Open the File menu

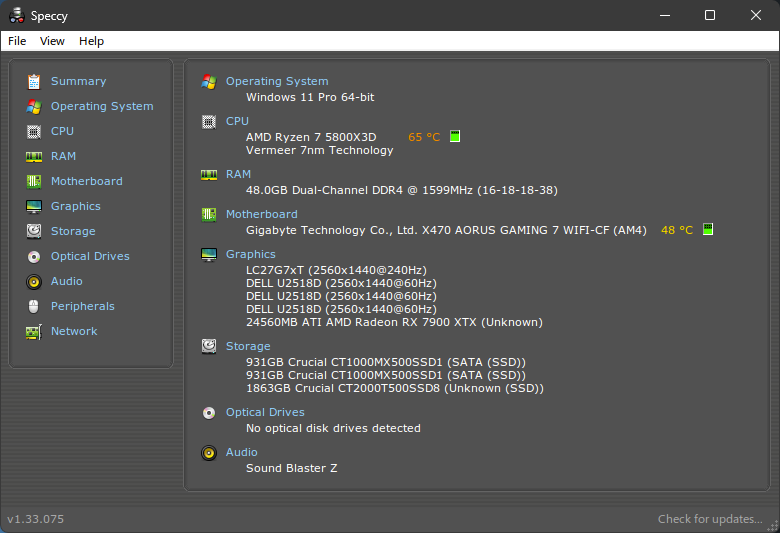(17, 41)
